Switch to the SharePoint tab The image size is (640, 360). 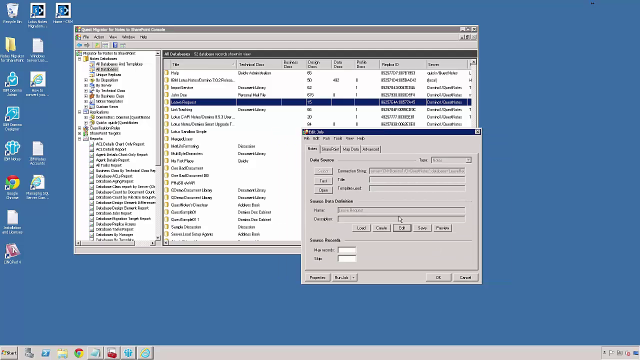click(330, 149)
